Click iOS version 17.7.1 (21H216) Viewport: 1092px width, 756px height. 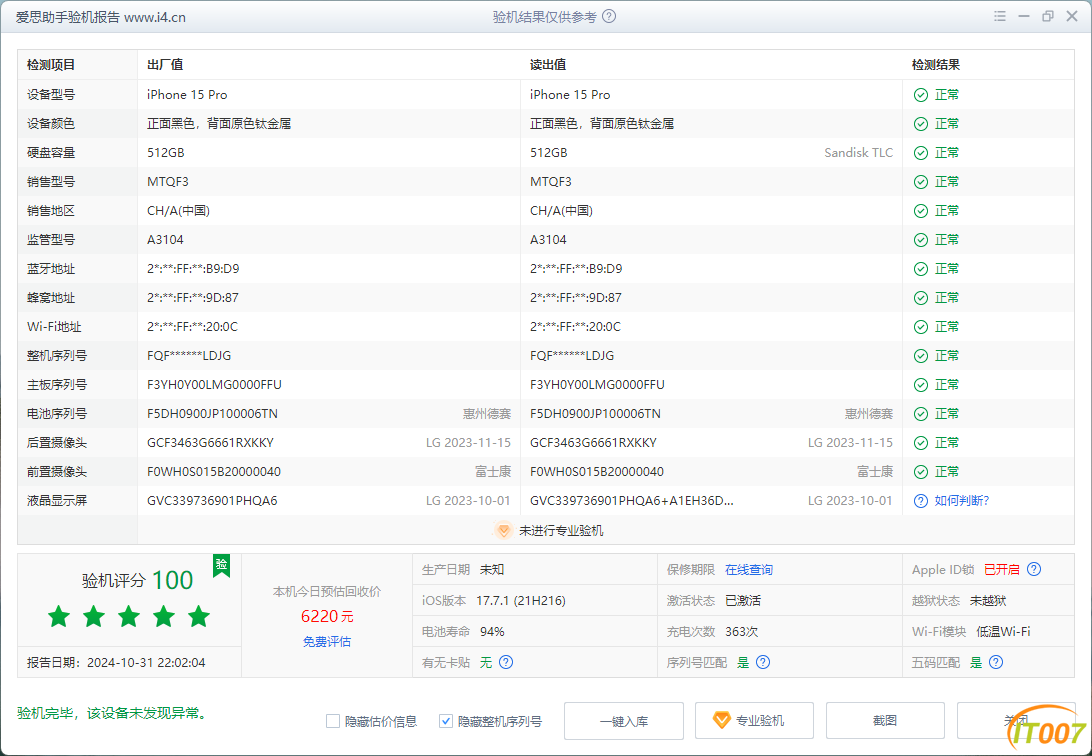point(521,601)
